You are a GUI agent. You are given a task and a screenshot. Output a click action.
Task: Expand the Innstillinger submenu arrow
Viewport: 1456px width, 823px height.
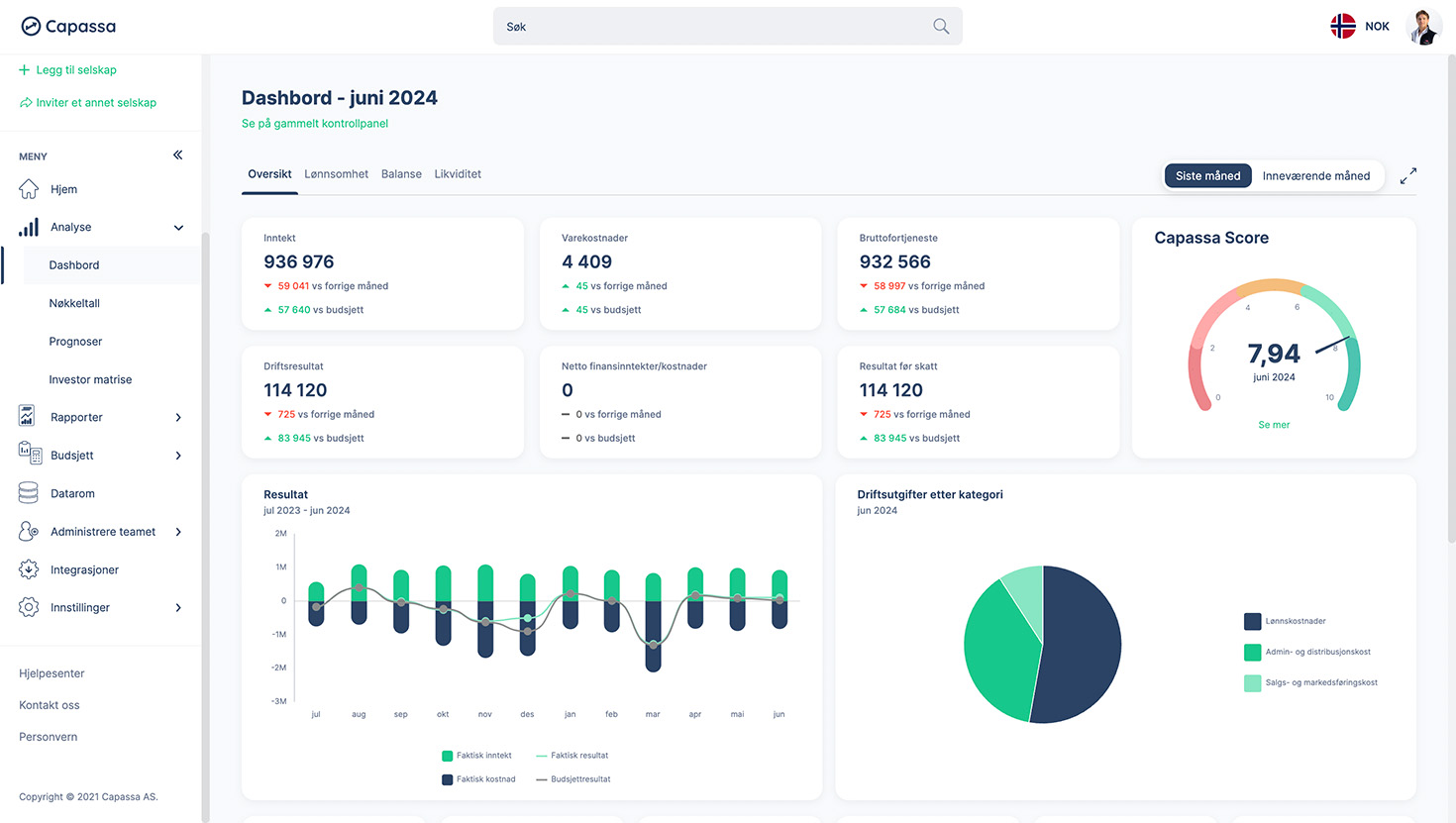[x=178, y=608]
